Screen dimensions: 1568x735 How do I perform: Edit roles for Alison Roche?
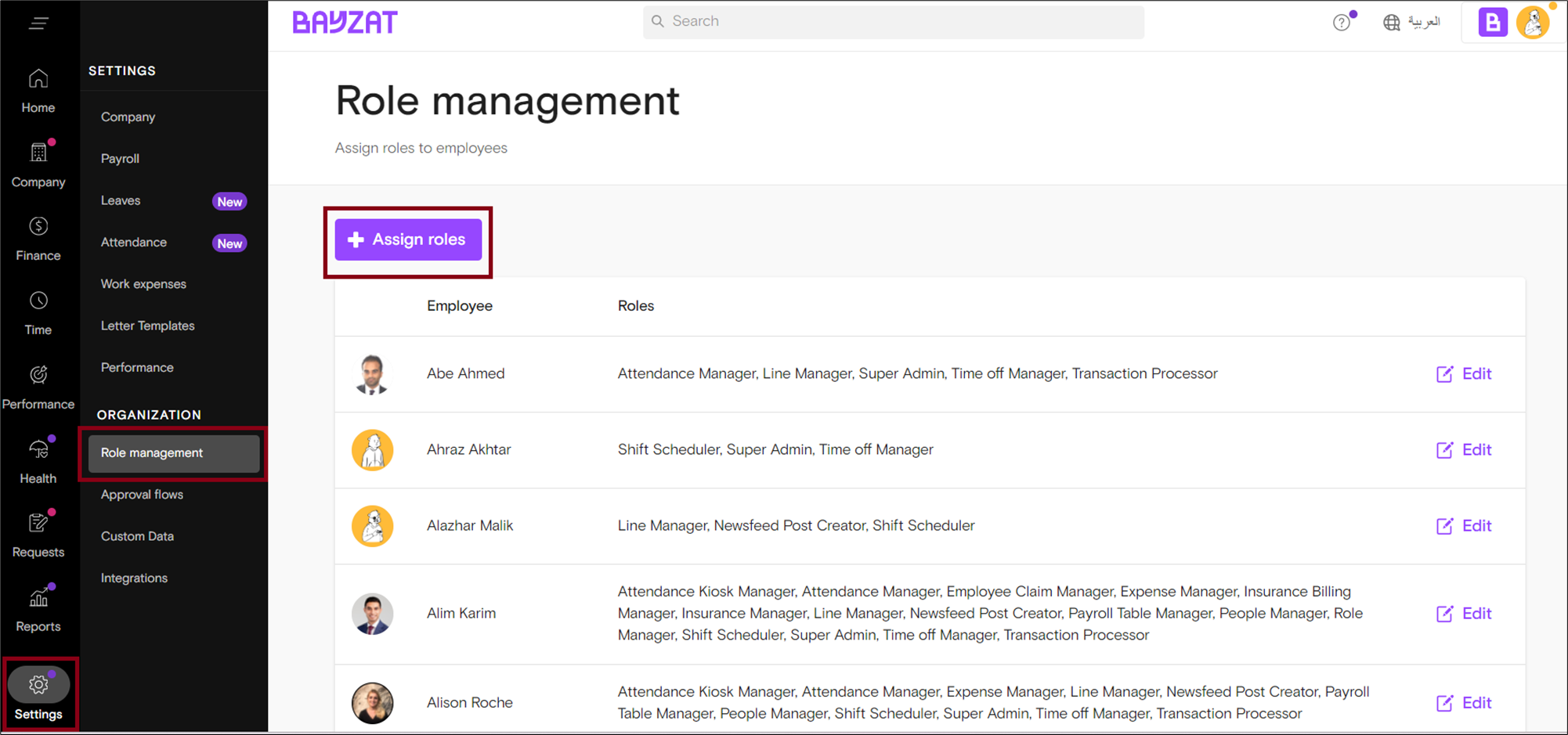pos(1463,702)
